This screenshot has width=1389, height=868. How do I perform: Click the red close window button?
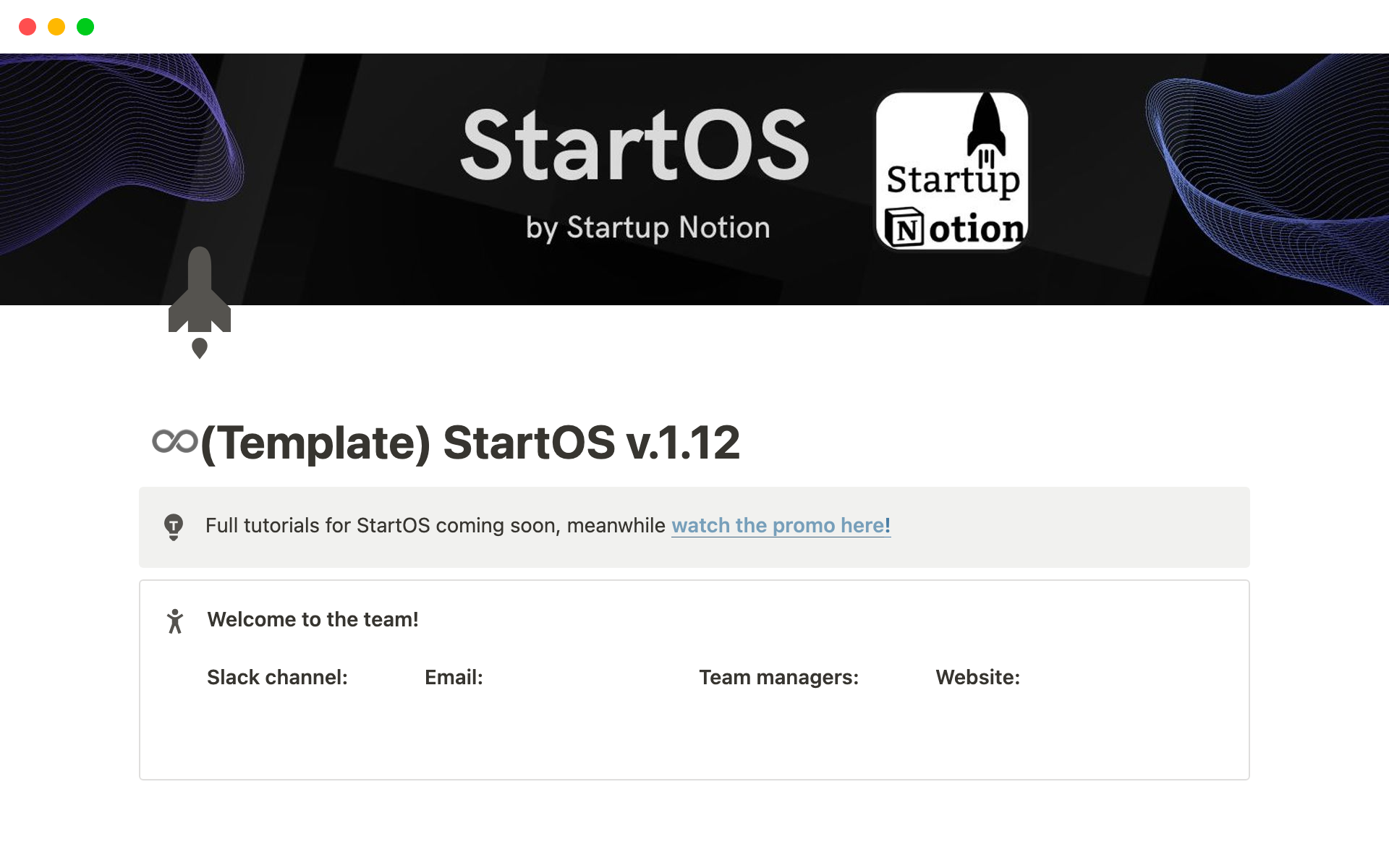click(x=27, y=27)
